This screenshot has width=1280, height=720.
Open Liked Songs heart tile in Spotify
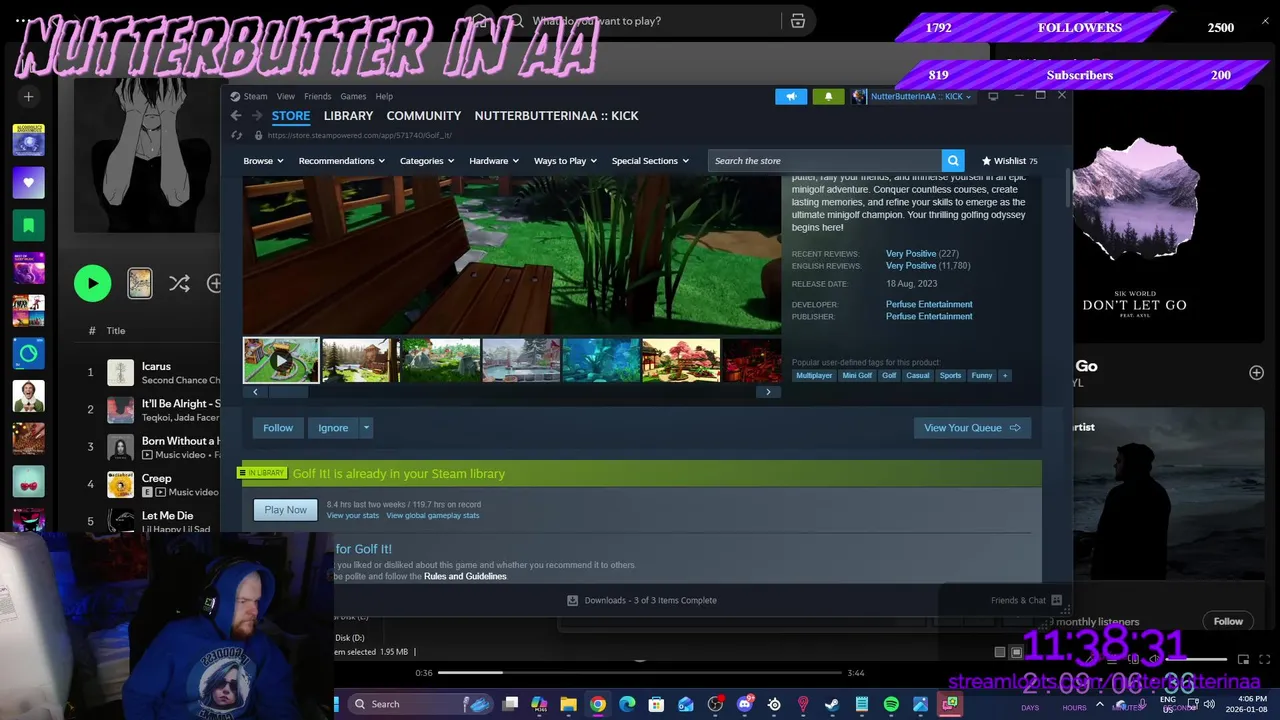(28, 183)
